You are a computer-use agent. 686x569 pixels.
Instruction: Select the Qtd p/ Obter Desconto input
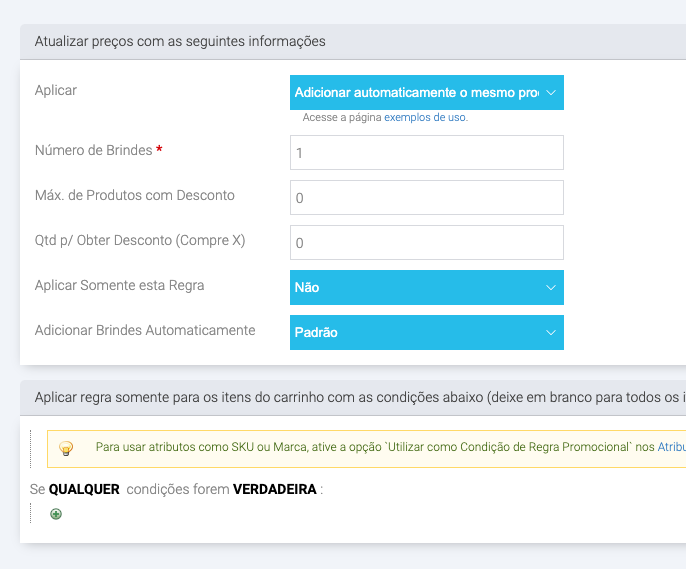pyautogui.click(x=426, y=243)
